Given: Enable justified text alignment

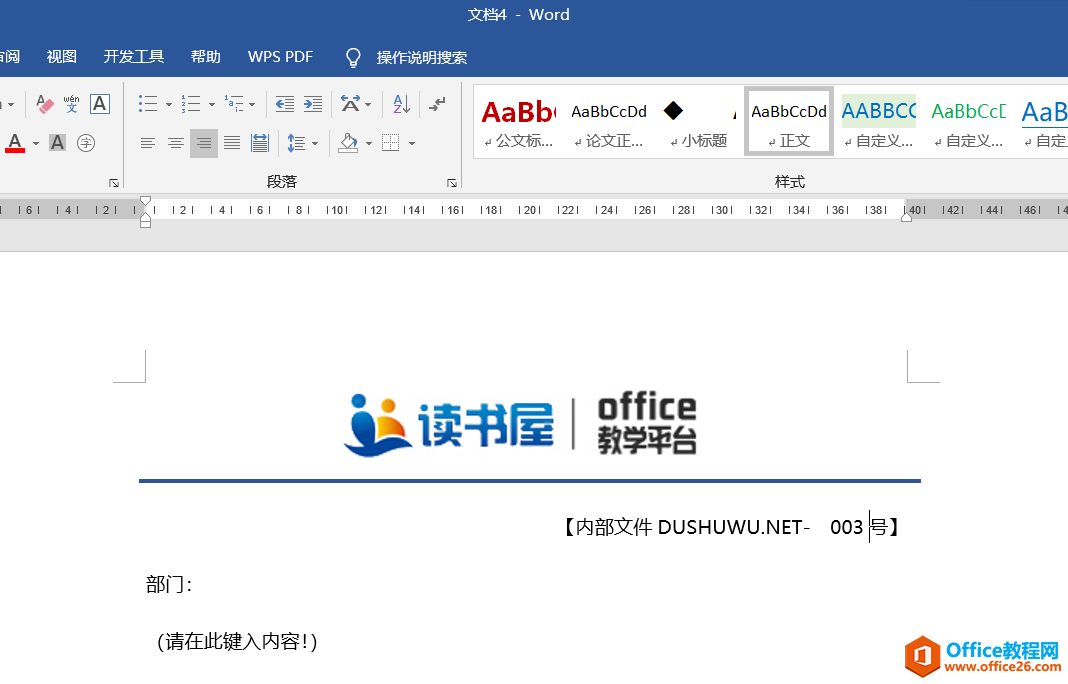Looking at the screenshot, I should click(230, 142).
